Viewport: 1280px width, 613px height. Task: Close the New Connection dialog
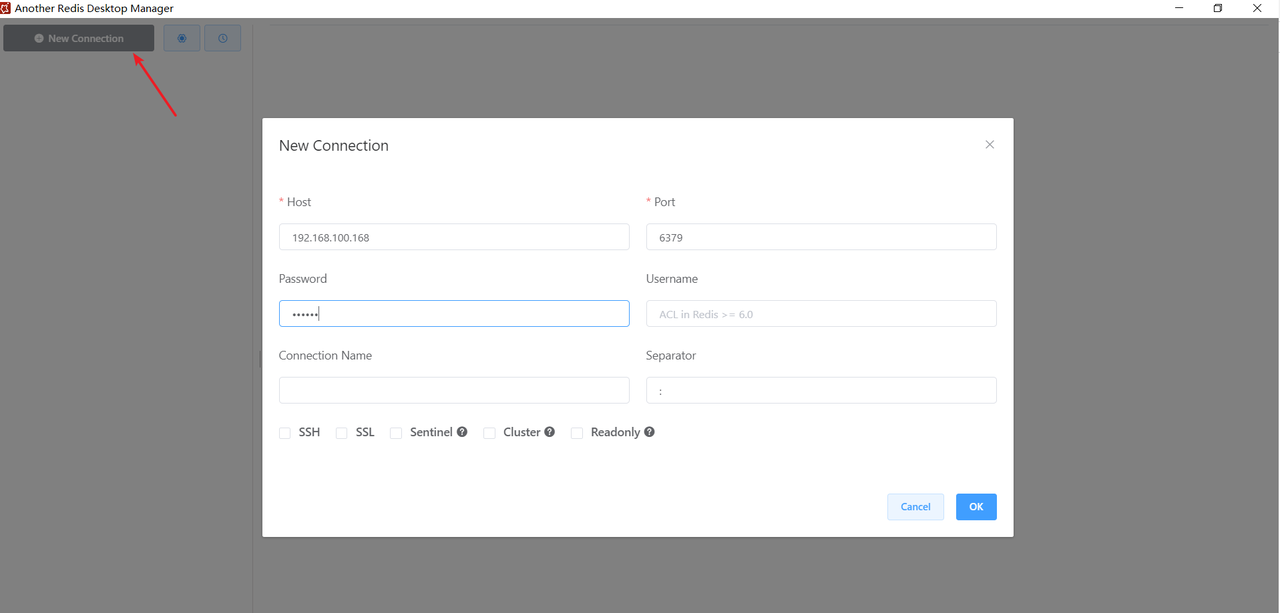[990, 145]
